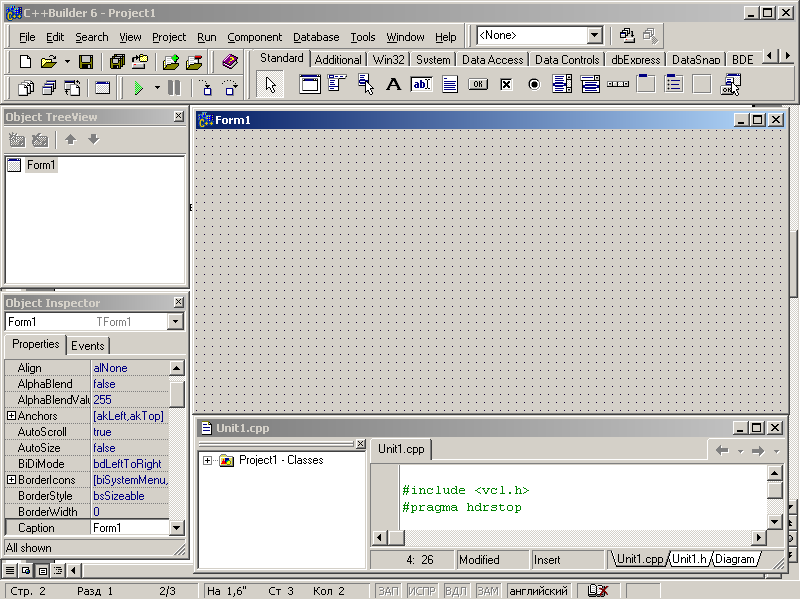Open the Project menu

(x=169, y=37)
